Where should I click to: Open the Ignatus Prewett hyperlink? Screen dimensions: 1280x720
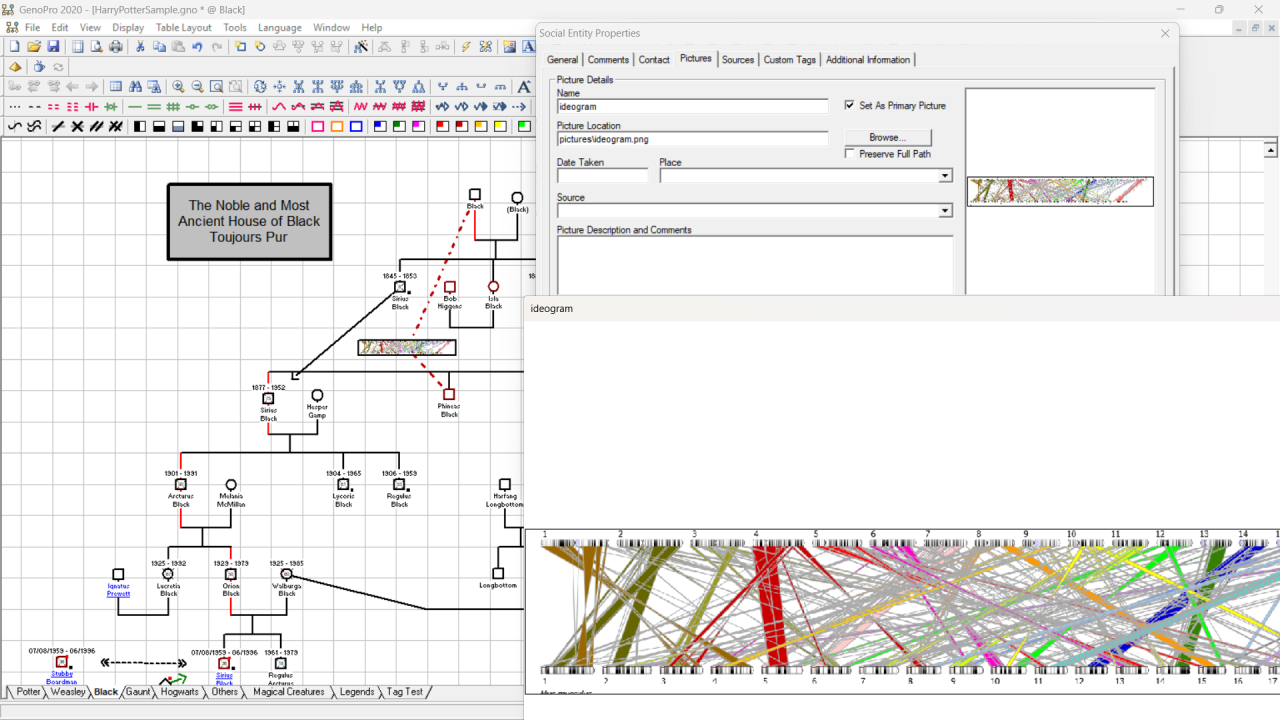point(118,589)
